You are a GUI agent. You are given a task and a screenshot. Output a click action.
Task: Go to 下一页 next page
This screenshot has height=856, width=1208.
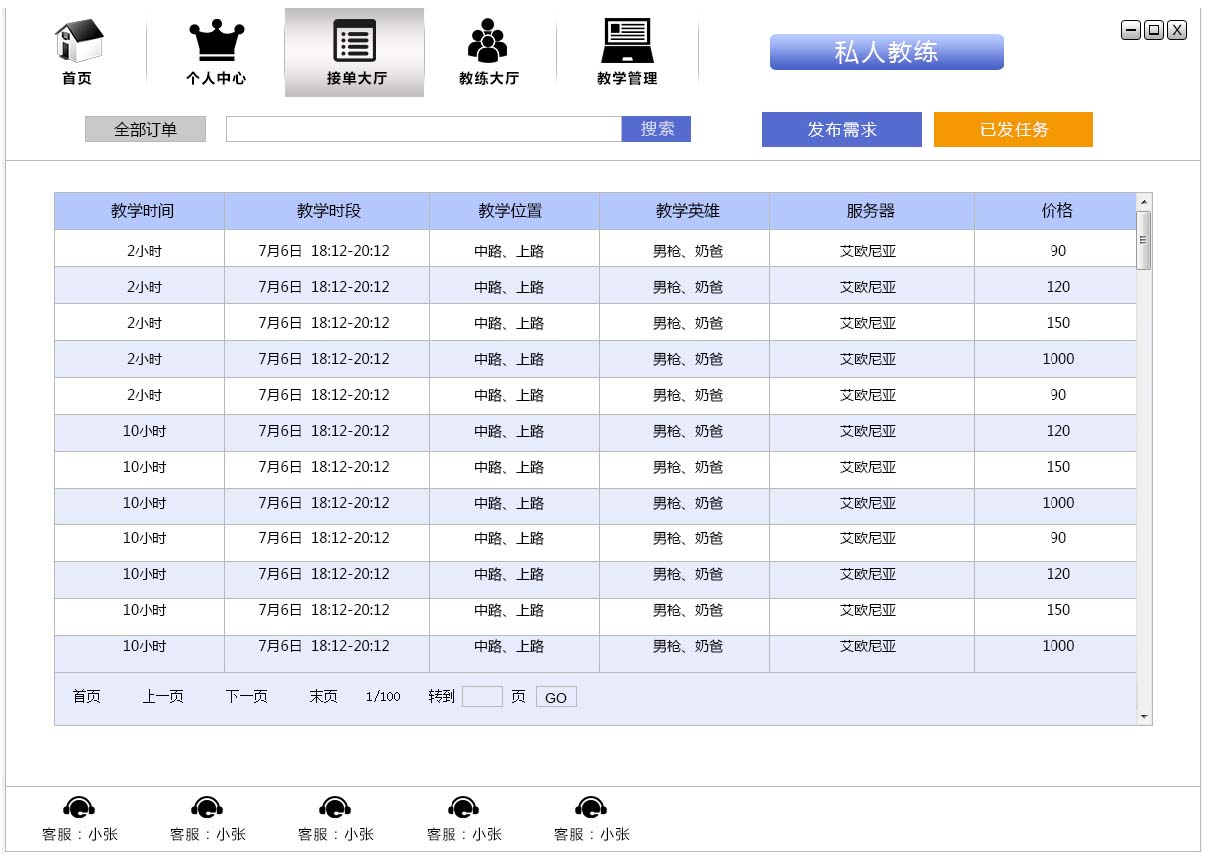pos(245,696)
